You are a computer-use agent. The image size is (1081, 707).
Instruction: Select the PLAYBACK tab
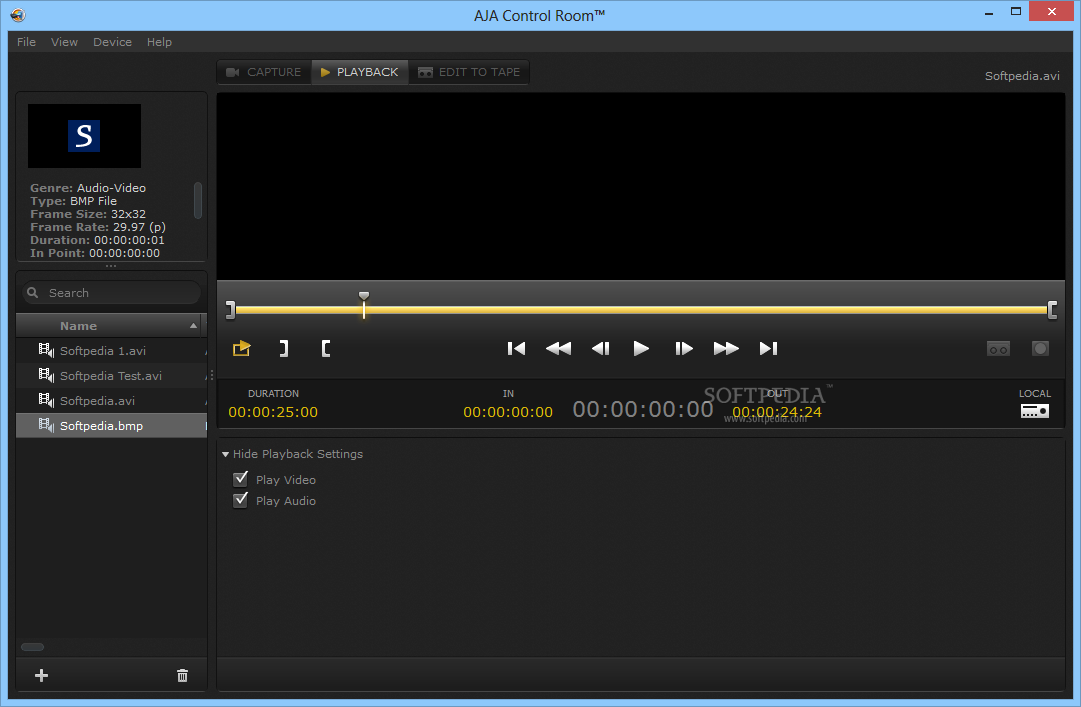360,72
